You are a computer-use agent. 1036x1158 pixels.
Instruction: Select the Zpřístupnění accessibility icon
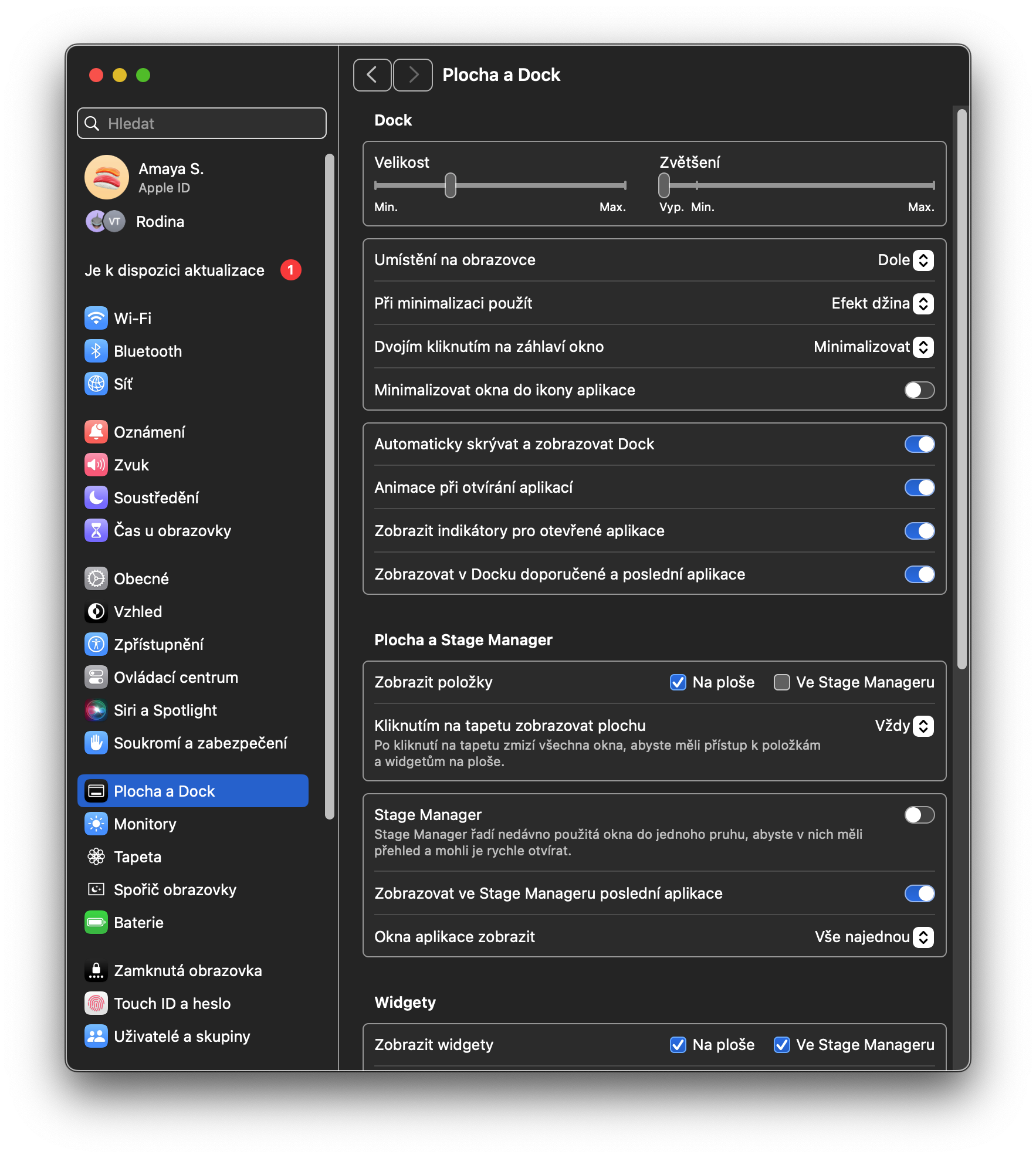96,645
